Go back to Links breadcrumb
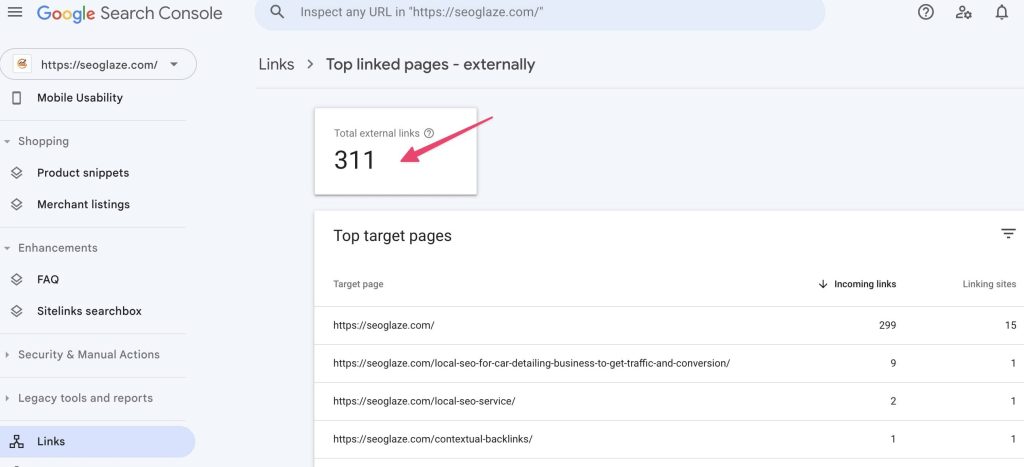The width and height of the screenshot is (1024, 467). [276, 65]
